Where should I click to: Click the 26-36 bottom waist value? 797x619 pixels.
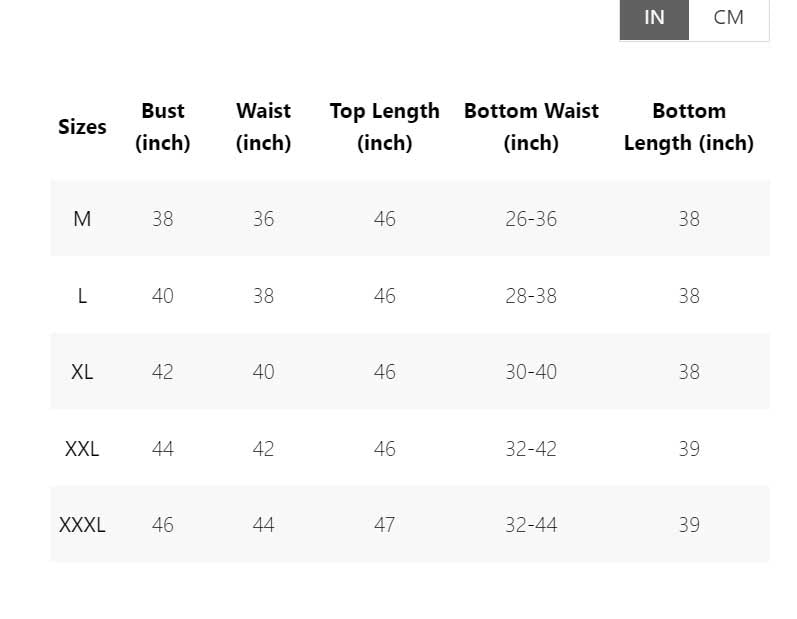pos(531,219)
